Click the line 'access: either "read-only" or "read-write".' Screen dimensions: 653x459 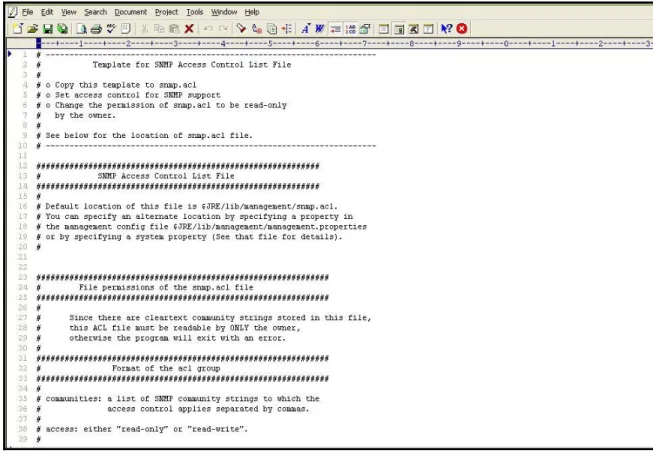coord(147,429)
